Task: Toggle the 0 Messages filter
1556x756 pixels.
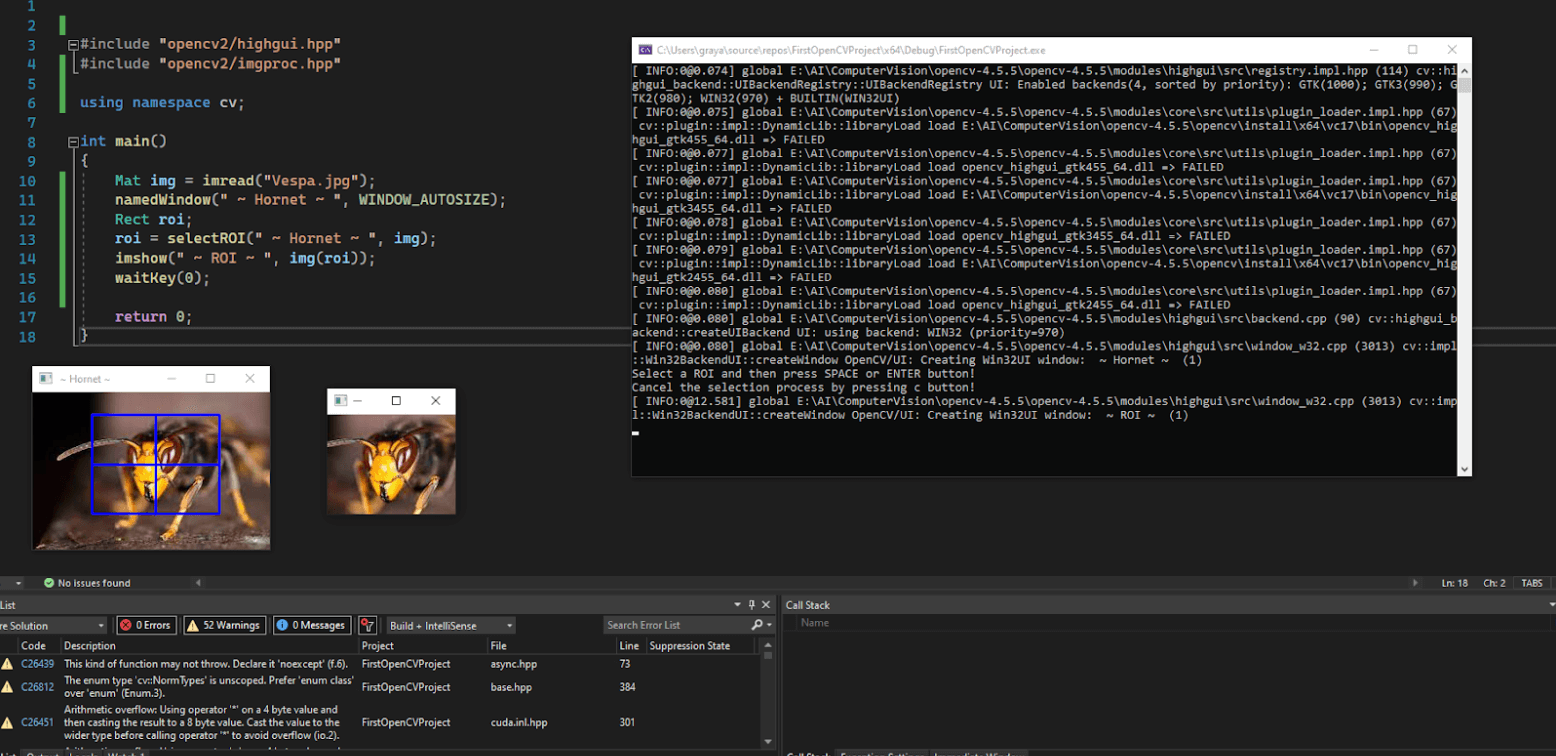Action: tap(312, 624)
